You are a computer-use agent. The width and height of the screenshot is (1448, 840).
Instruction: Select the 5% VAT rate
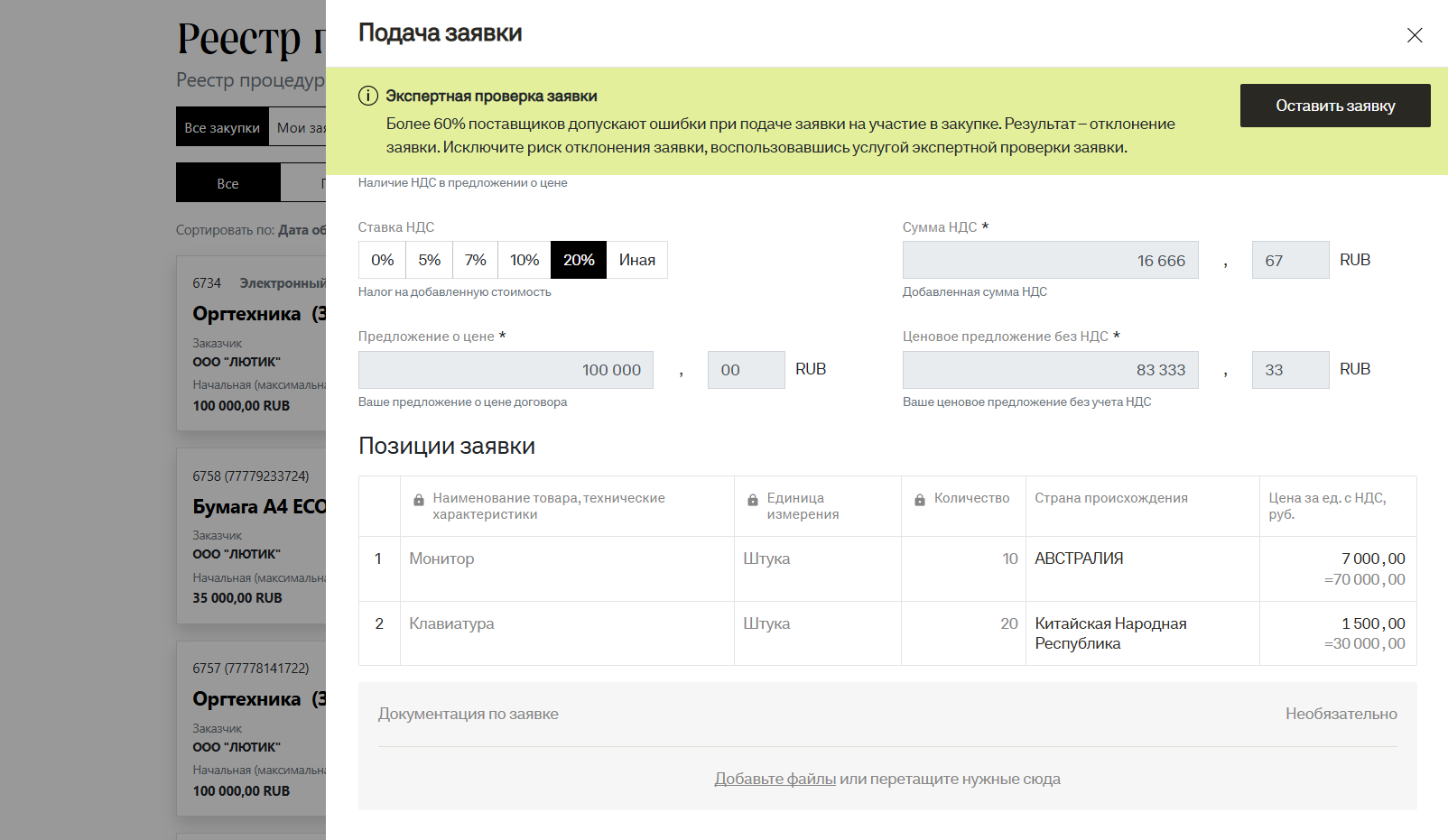(429, 260)
